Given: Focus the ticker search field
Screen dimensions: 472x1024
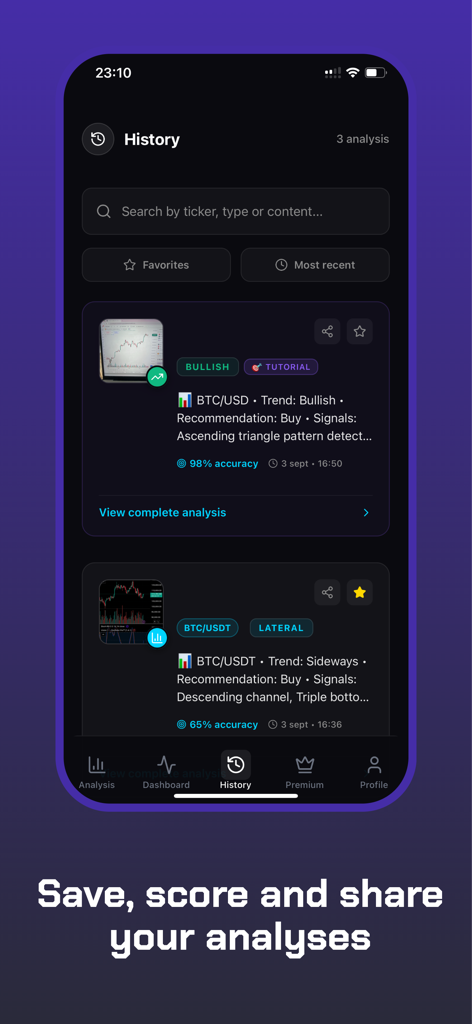Looking at the screenshot, I should [x=236, y=211].
